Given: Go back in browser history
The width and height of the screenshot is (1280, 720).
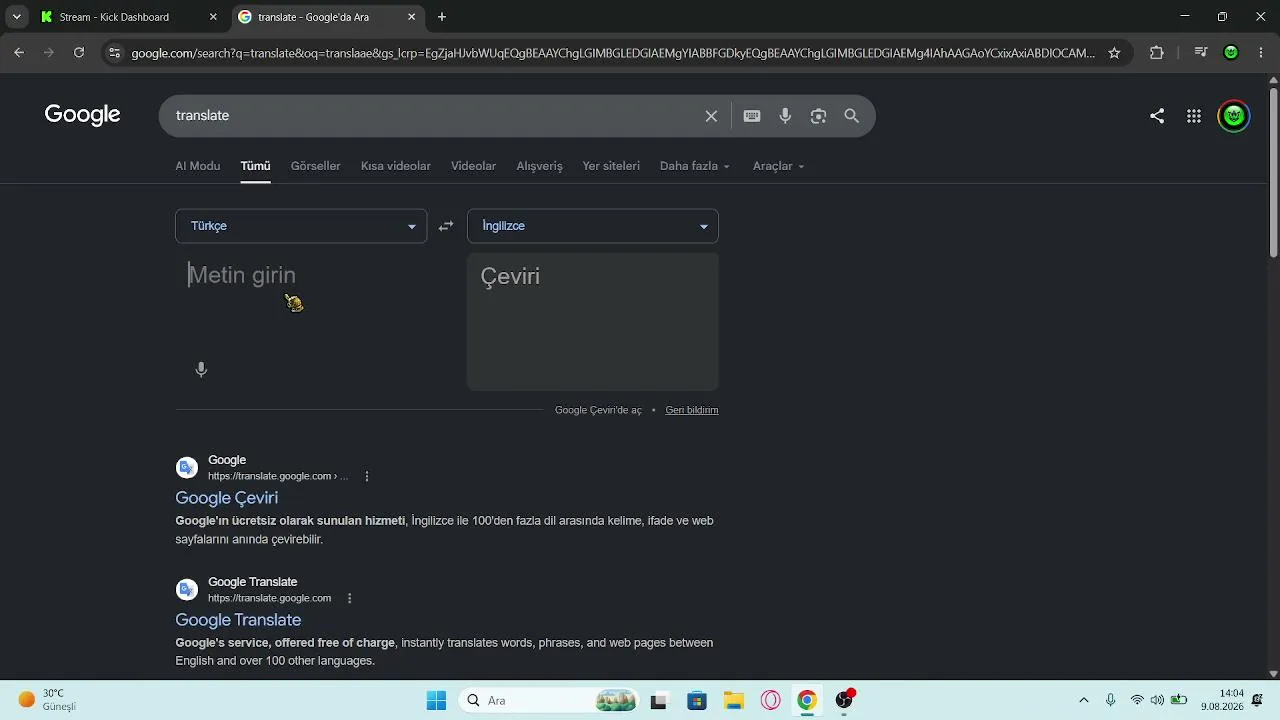Looking at the screenshot, I should coord(19,53).
